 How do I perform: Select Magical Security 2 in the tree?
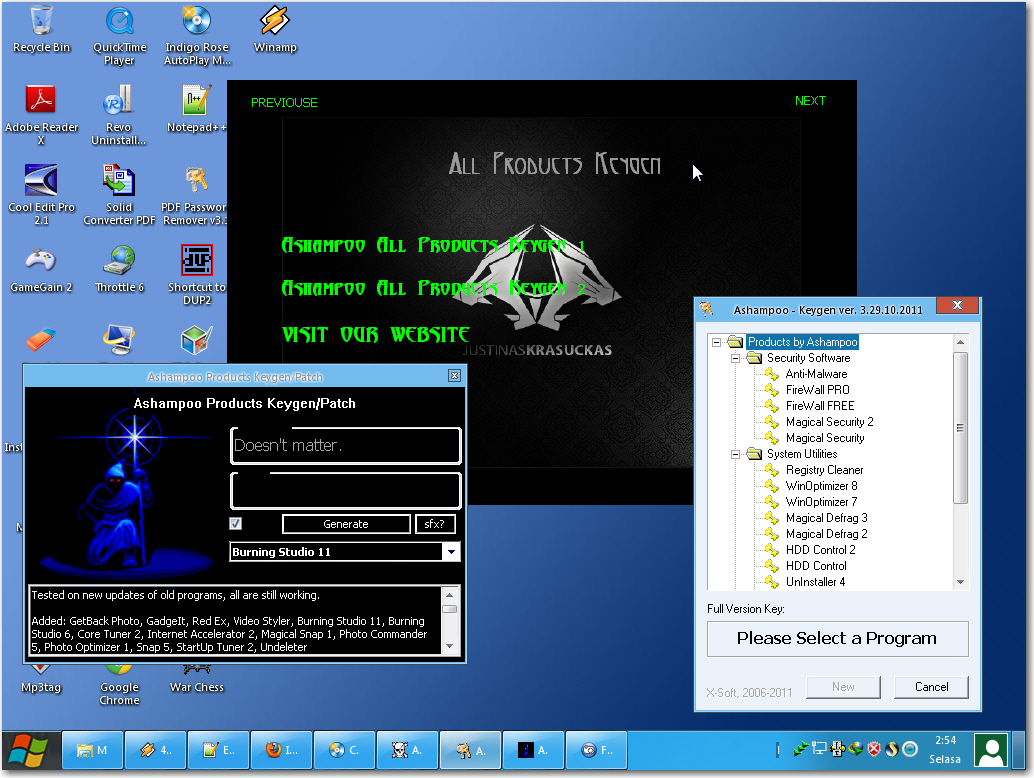pyautogui.click(x=829, y=422)
